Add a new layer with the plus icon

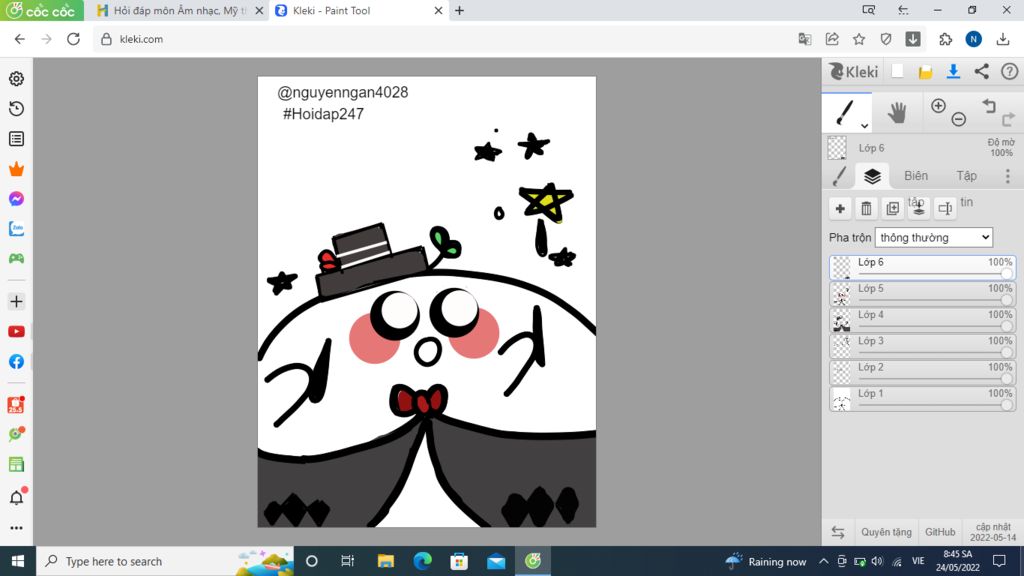840,208
